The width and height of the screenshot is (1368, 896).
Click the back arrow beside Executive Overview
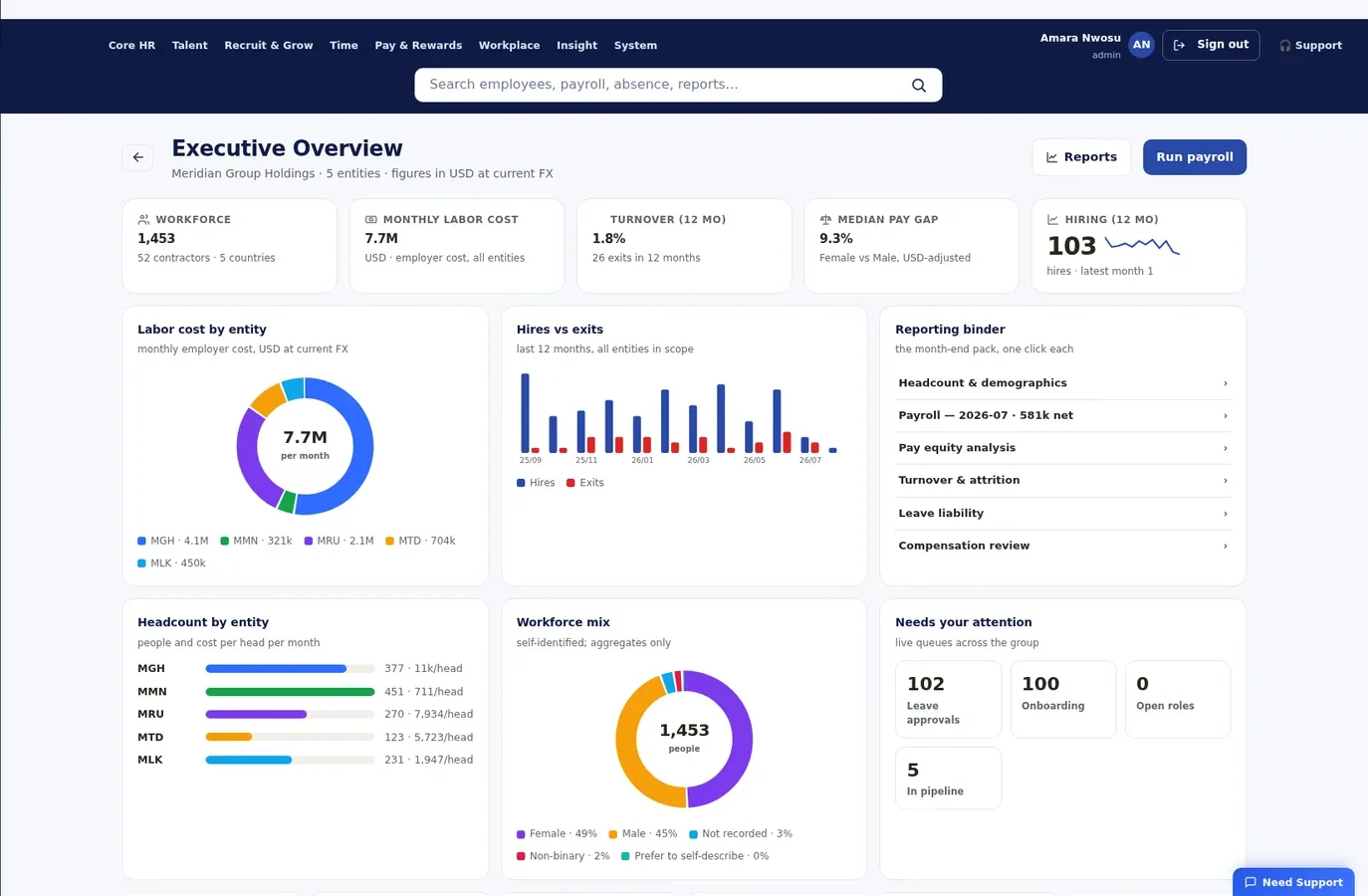pyautogui.click(x=138, y=157)
